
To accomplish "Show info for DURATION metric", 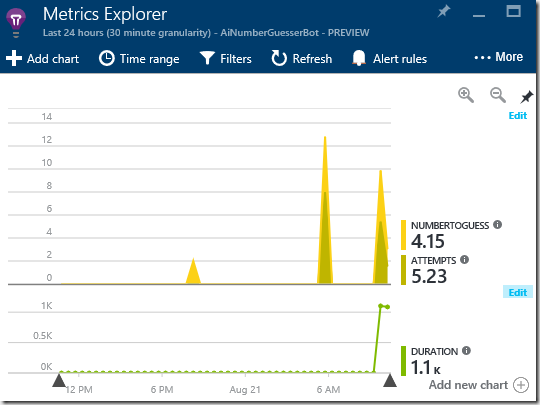I will [466, 351].
